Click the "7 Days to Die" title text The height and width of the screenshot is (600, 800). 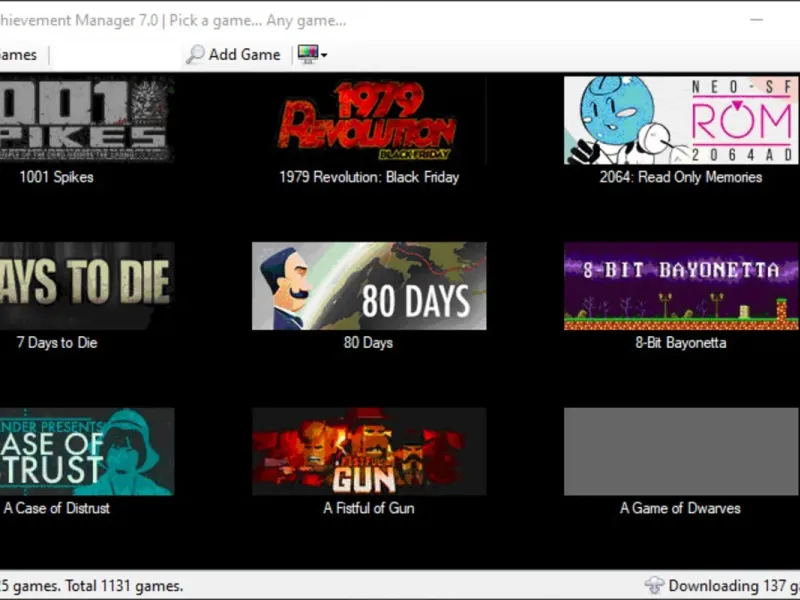click(x=57, y=342)
